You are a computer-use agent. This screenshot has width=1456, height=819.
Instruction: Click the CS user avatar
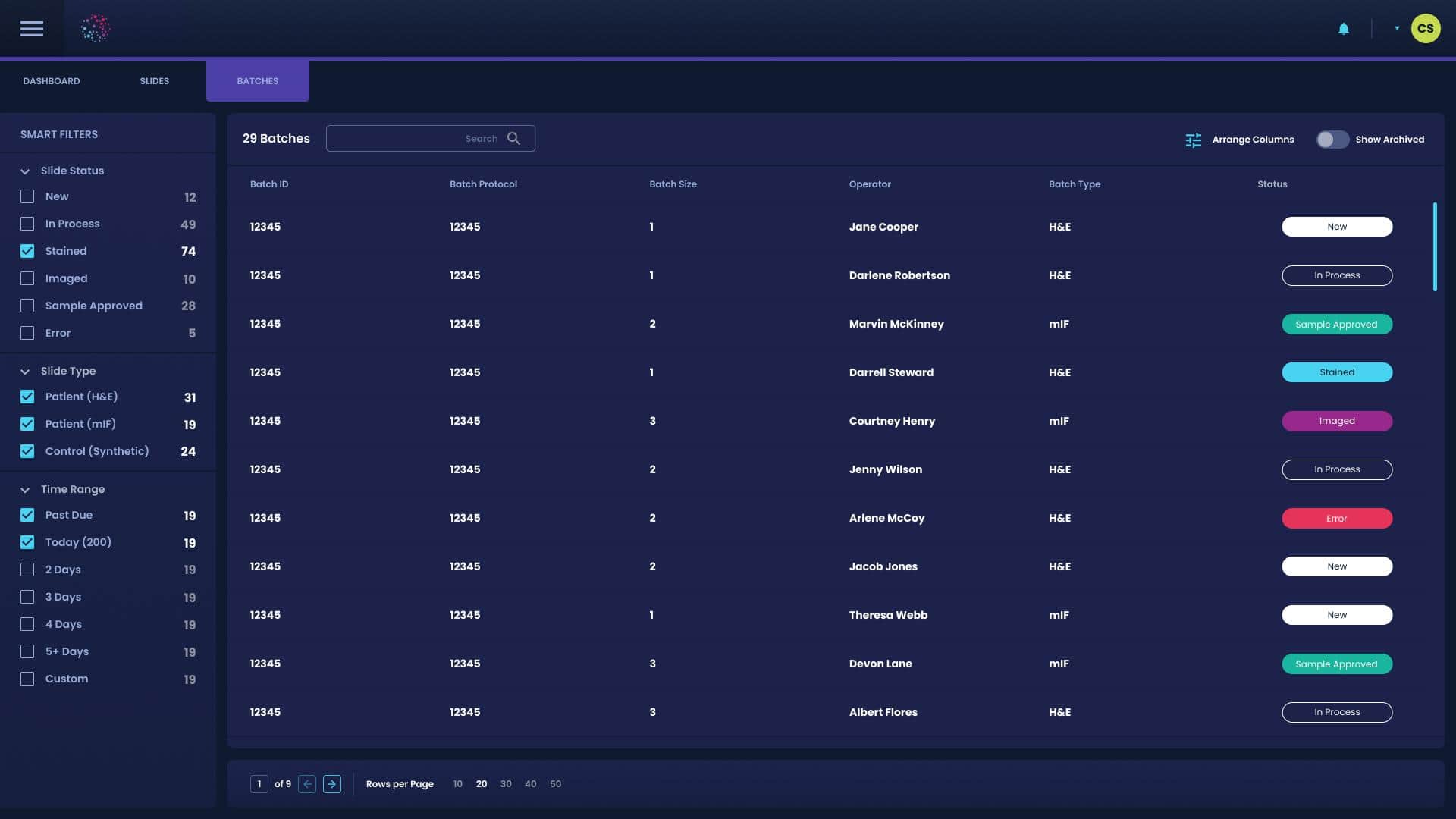(1425, 29)
